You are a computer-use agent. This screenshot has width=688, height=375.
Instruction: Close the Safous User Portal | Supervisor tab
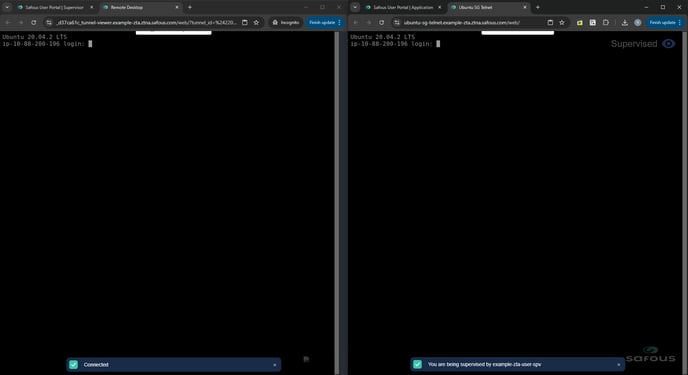click(91, 7)
